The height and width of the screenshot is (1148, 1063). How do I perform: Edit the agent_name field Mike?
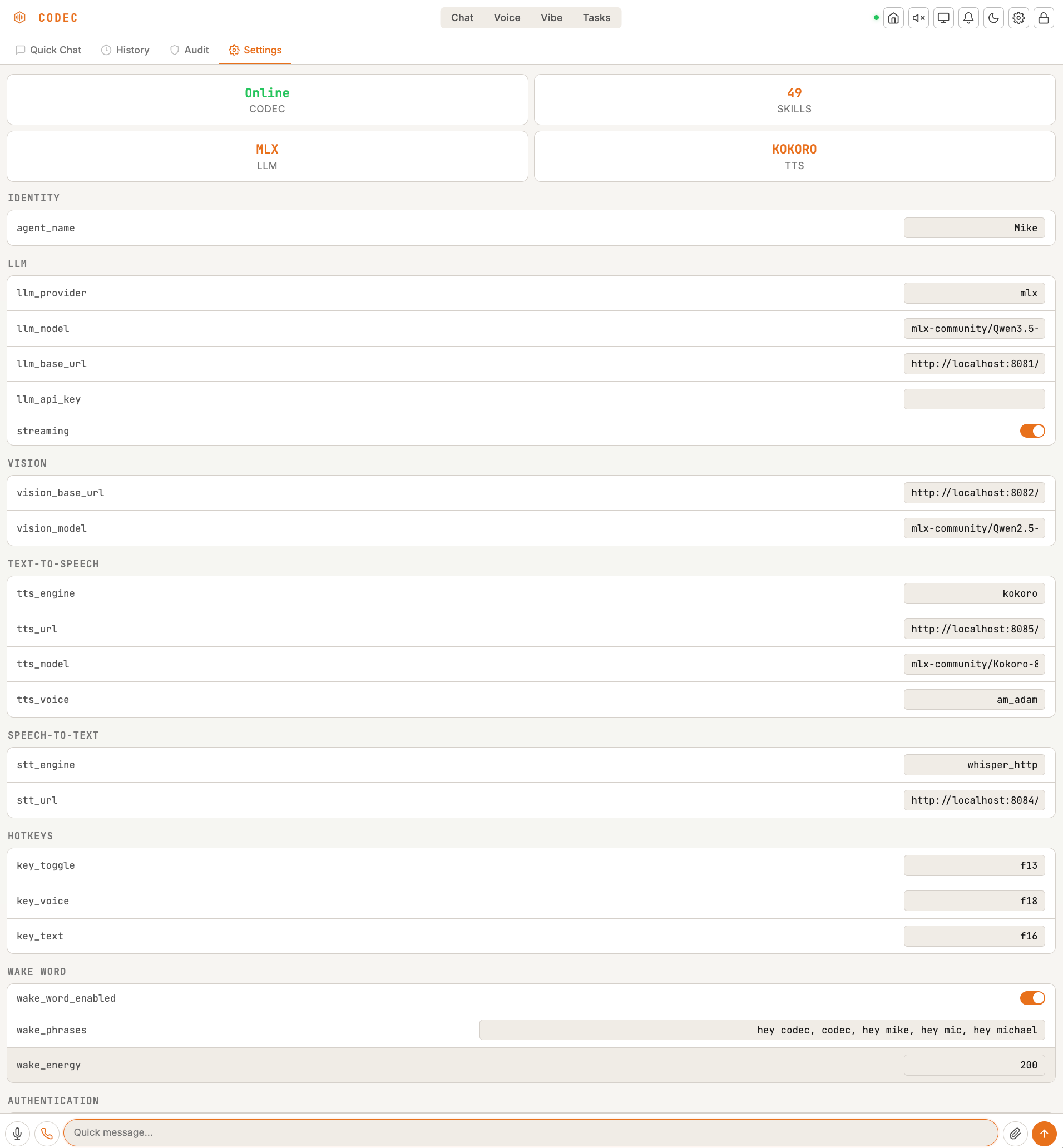click(x=975, y=227)
